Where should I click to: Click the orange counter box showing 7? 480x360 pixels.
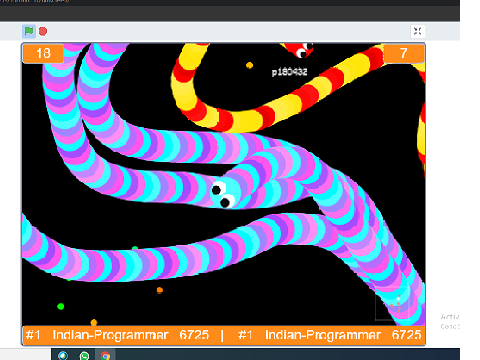[404, 53]
